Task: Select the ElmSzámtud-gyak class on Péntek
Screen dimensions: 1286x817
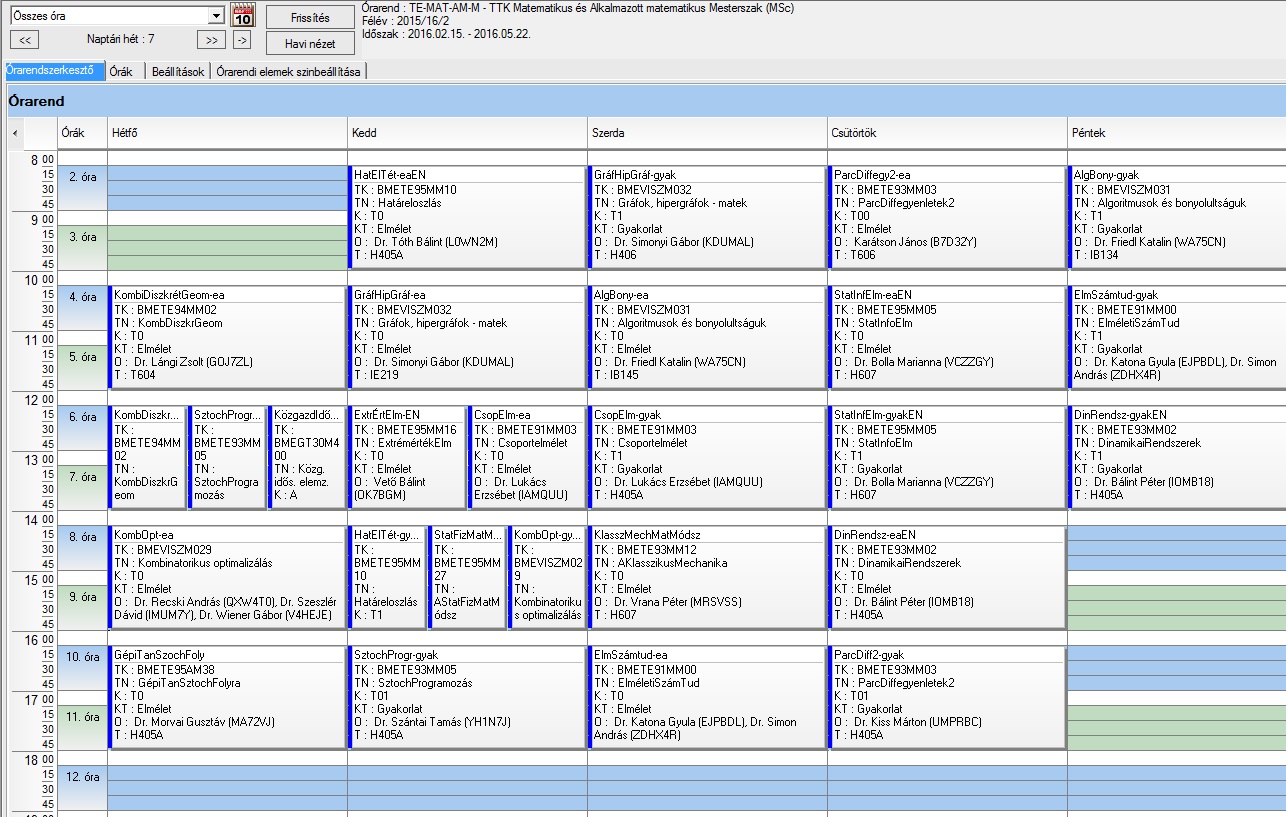Action: [x=1177, y=337]
